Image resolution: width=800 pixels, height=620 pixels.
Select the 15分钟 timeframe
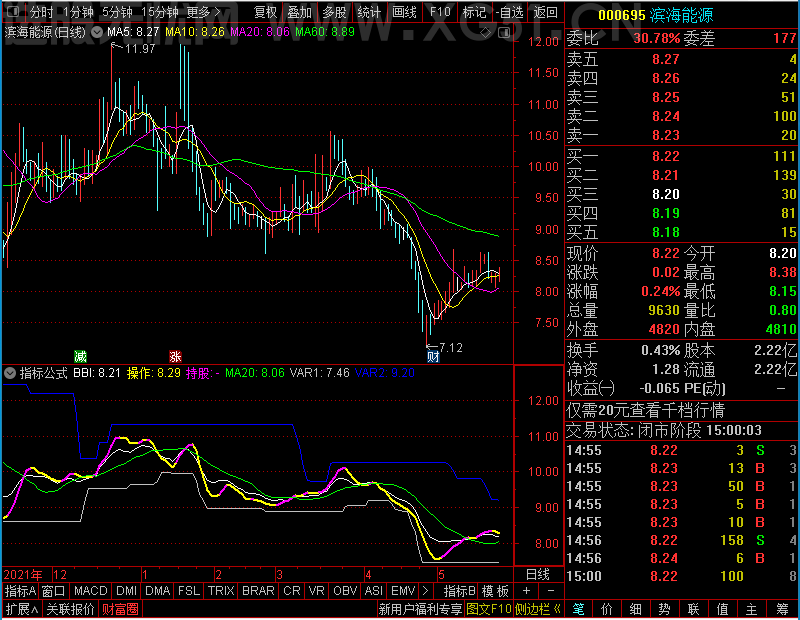(160, 12)
